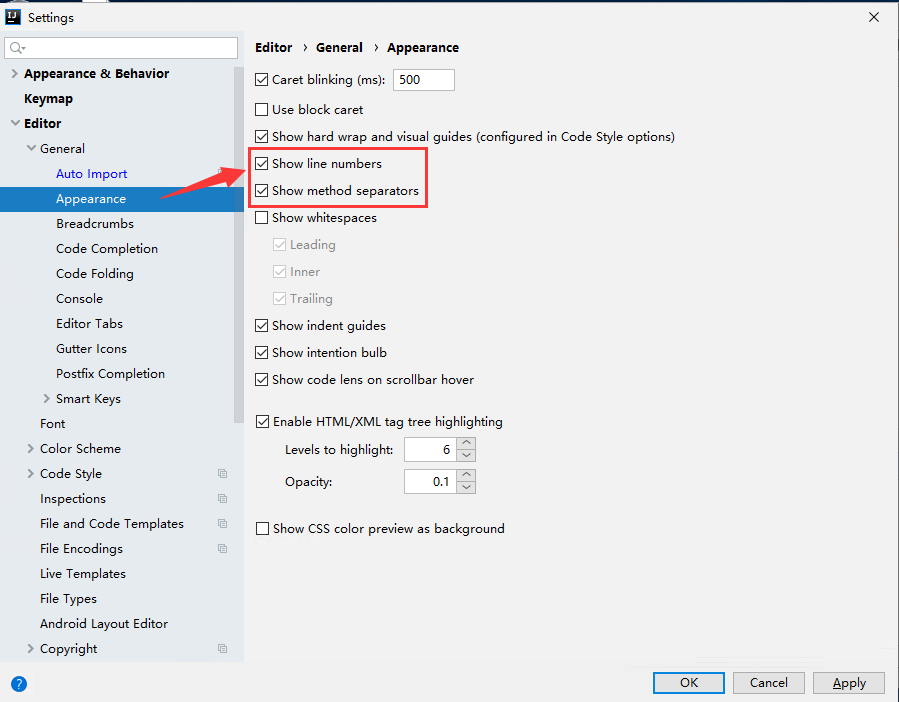Open Keymap settings
The width and height of the screenshot is (899, 702).
[x=48, y=99]
